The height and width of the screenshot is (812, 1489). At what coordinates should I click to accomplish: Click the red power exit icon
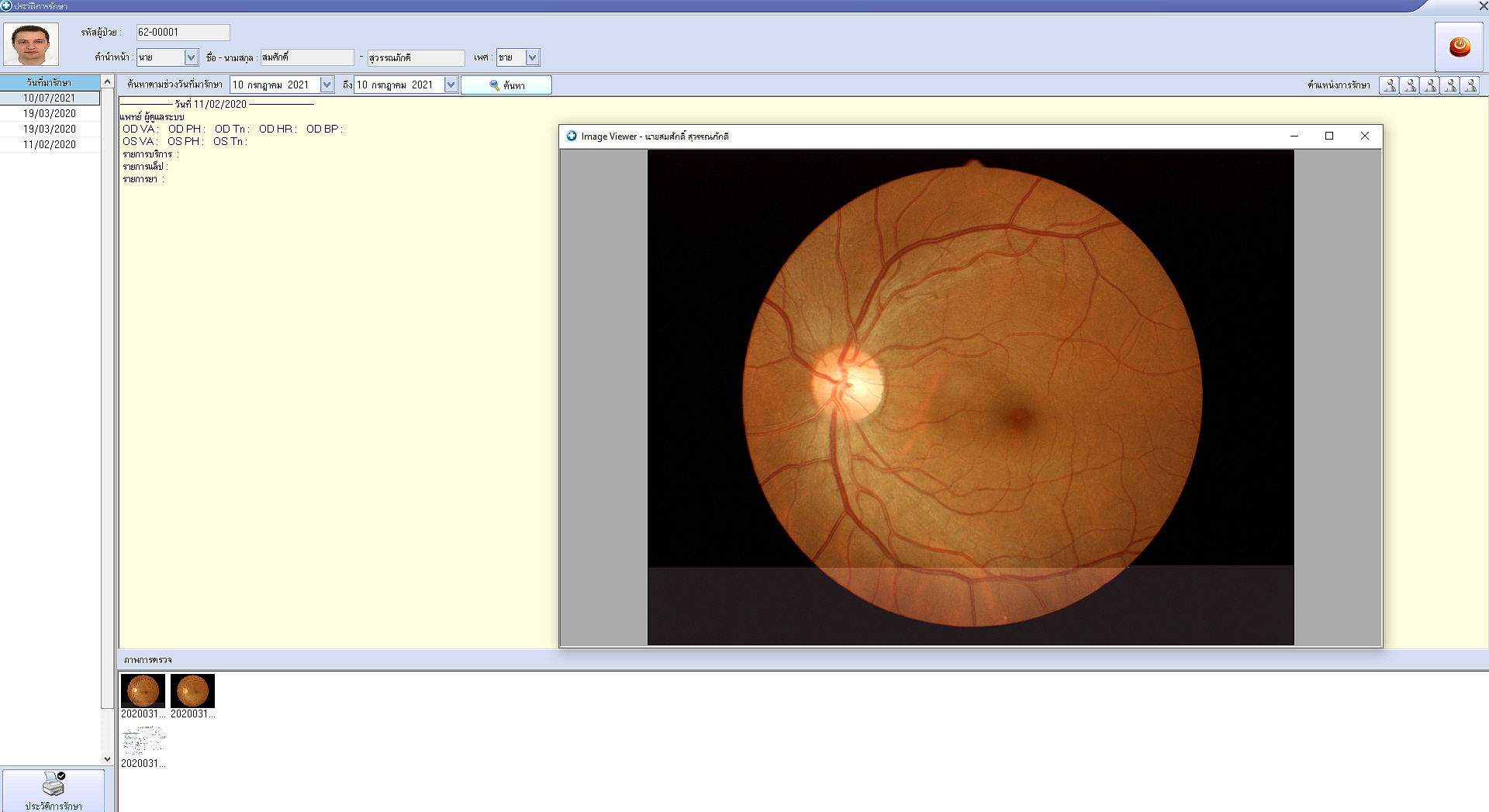pyautogui.click(x=1459, y=47)
